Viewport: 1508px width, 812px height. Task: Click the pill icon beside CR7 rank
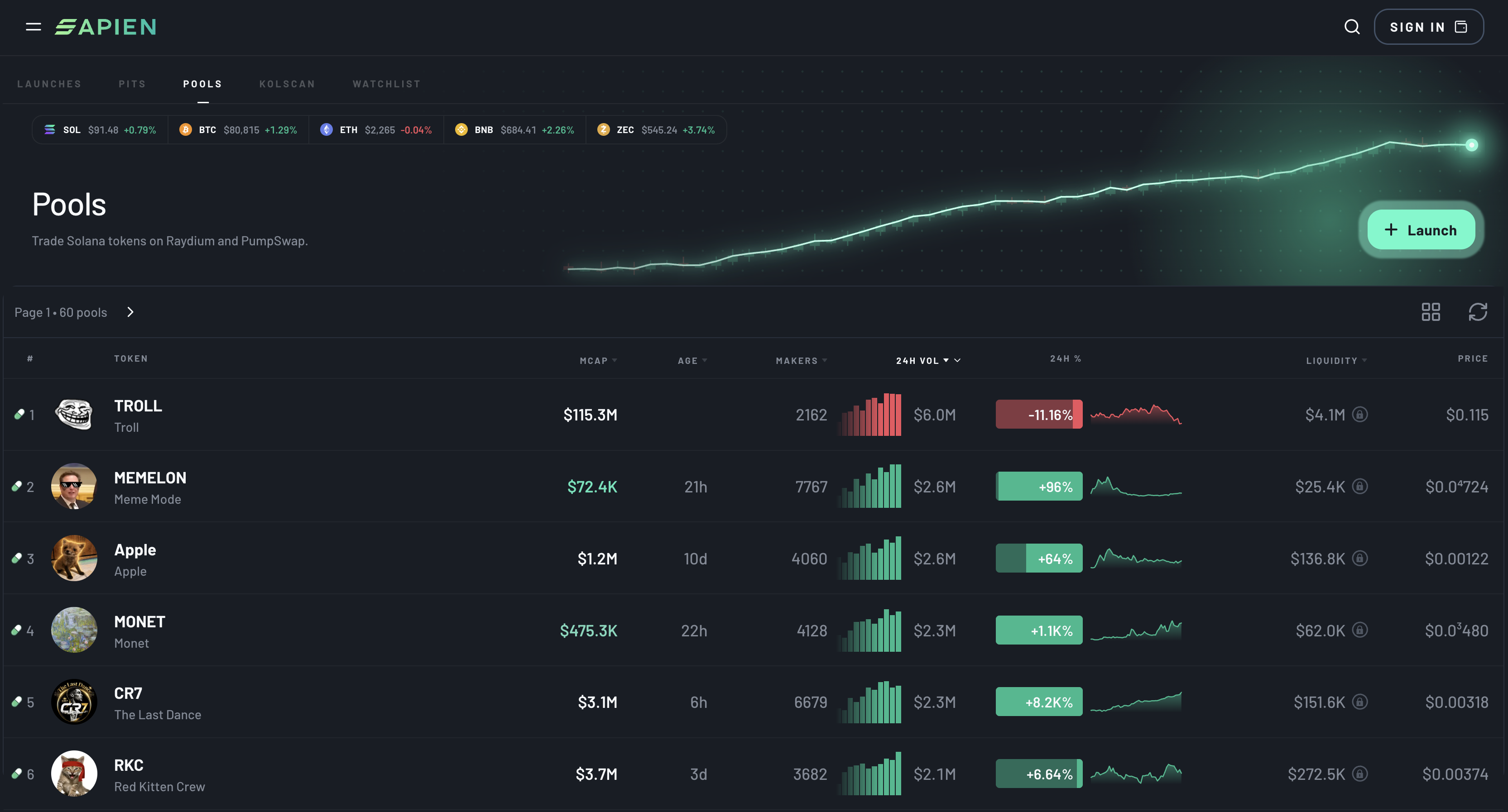[x=16, y=702]
